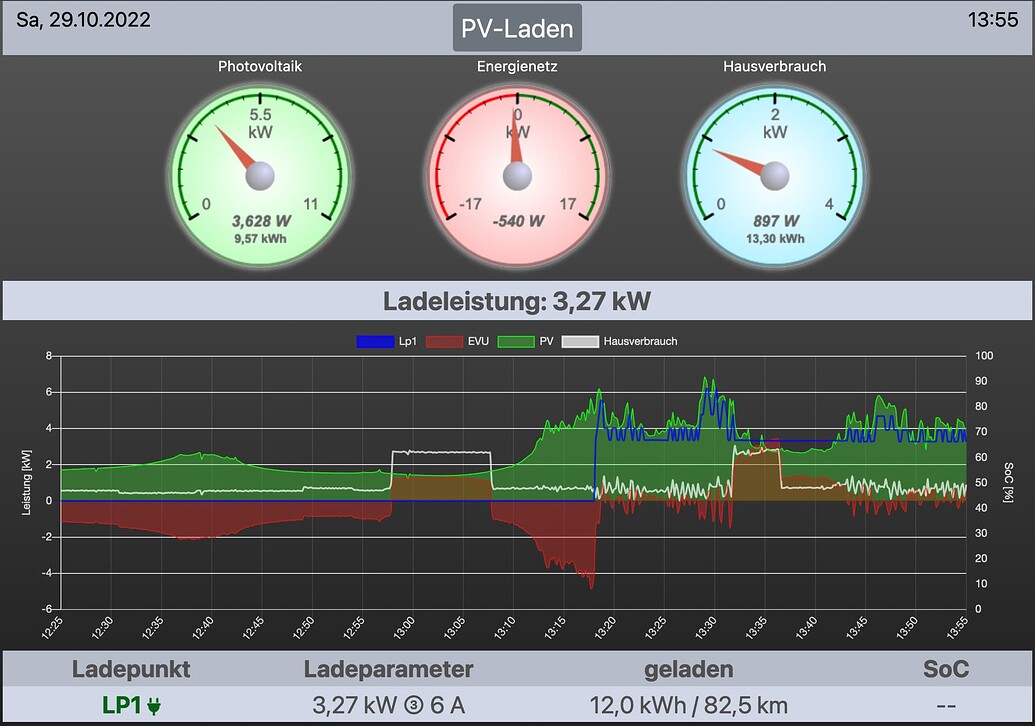Click the circled-3 phase indicator under Ladeparameter
1035x726 pixels.
click(413, 706)
